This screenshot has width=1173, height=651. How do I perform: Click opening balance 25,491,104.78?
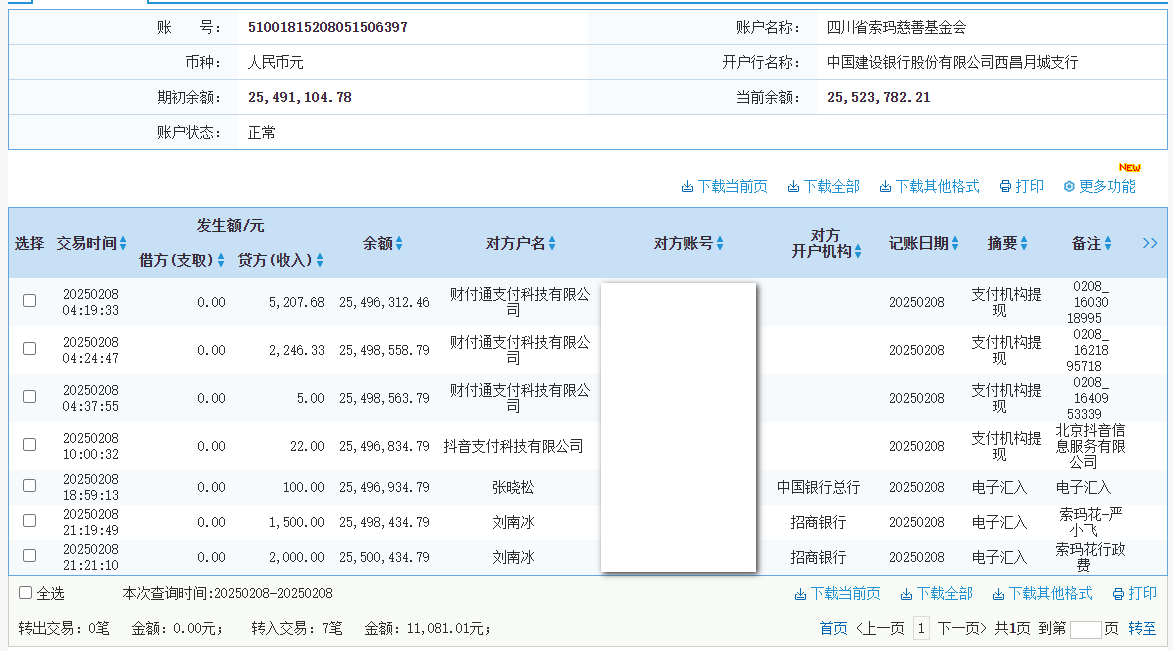click(x=300, y=97)
